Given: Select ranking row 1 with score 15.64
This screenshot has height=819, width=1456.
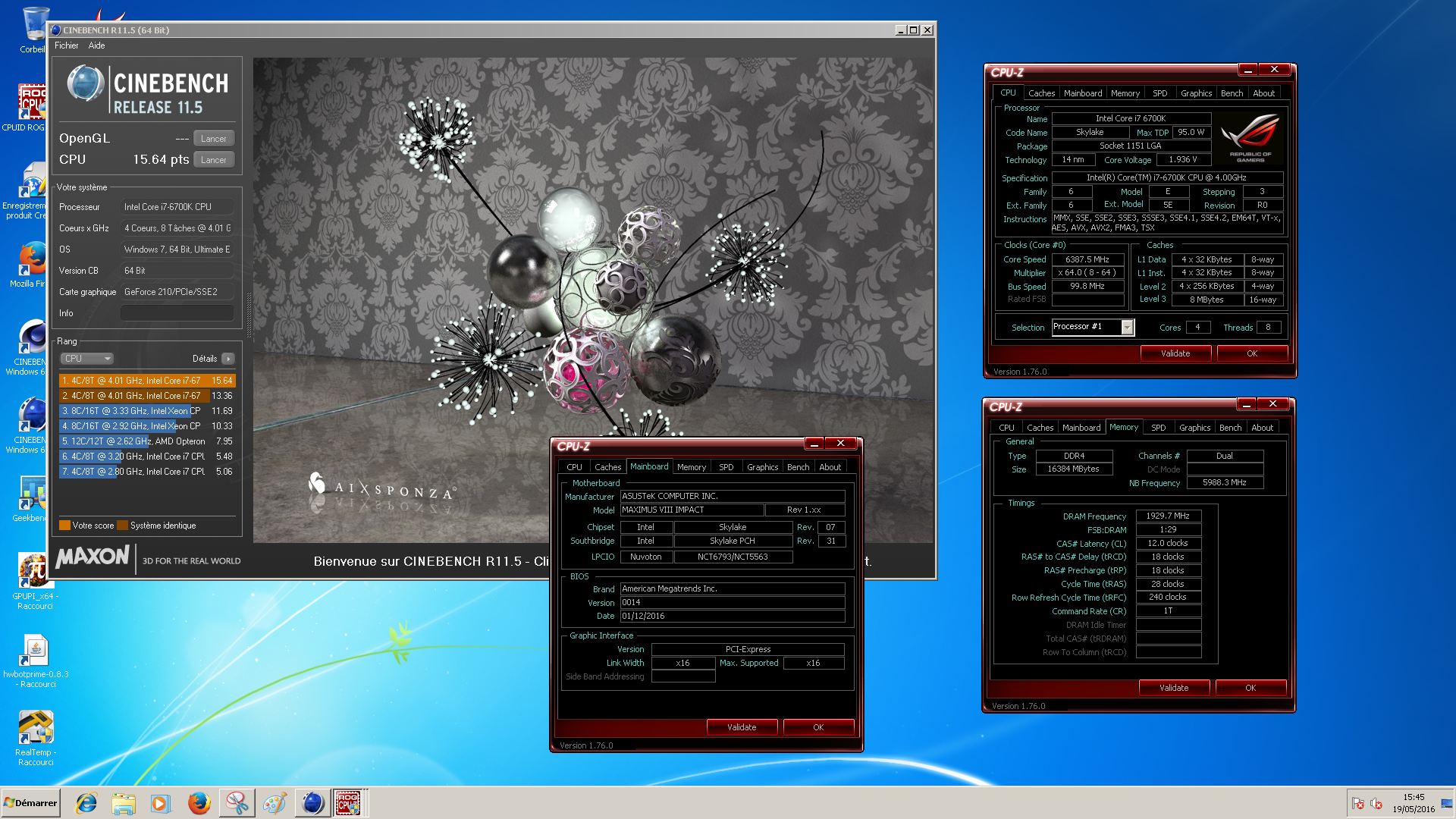Looking at the screenshot, I should pos(147,381).
